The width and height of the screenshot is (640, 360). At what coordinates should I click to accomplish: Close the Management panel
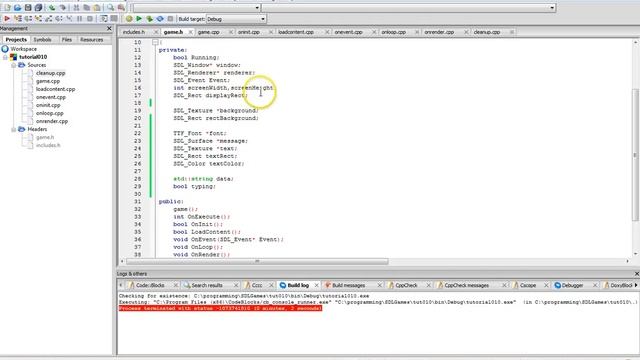click(109, 29)
